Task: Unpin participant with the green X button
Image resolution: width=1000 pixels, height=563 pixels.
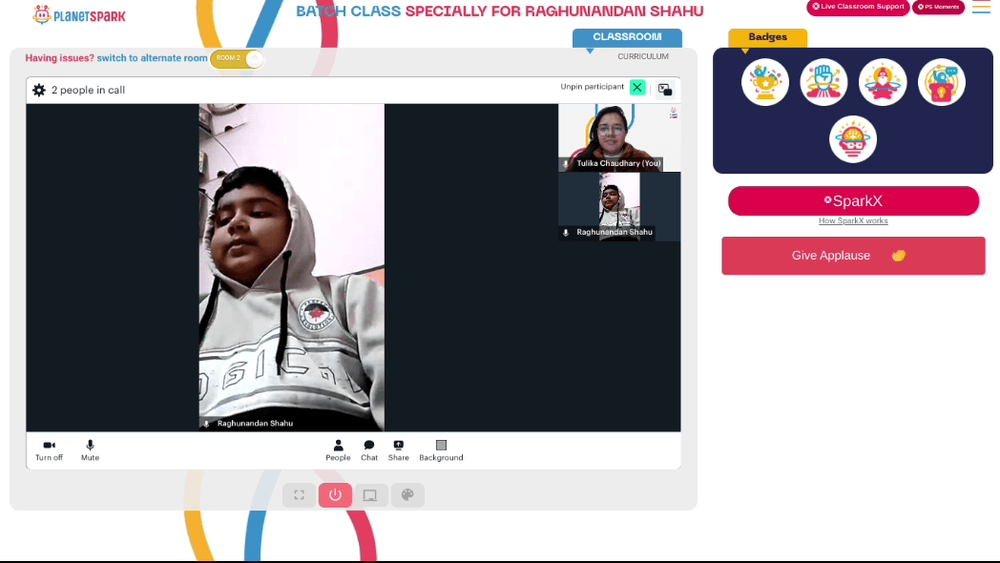Action: [x=636, y=87]
